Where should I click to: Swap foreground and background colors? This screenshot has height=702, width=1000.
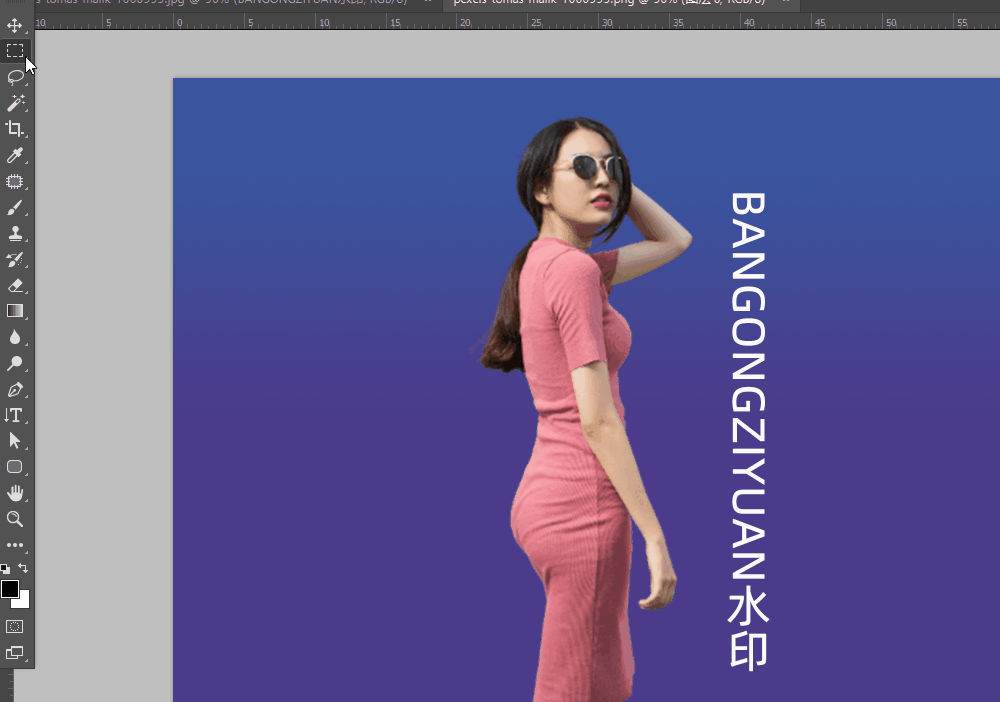[x=24, y=568]
